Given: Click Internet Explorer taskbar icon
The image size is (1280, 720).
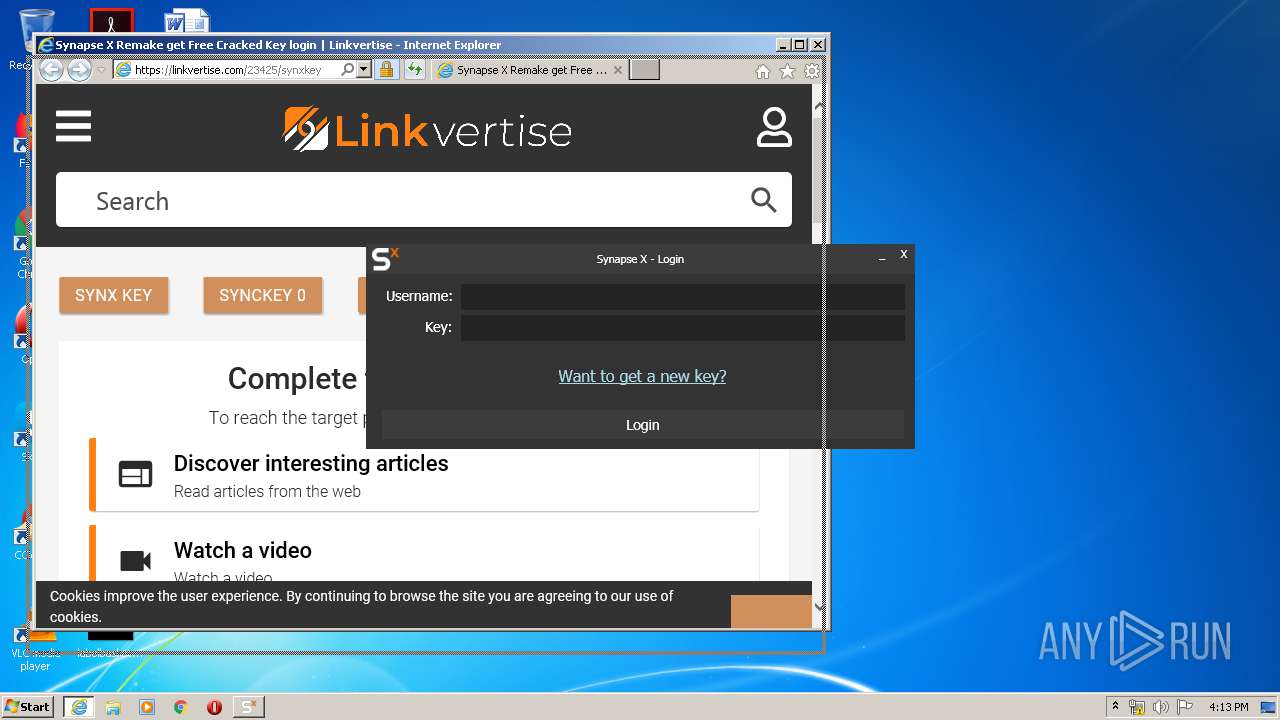Looking at the screenshot, I should [x=78, y=707].
